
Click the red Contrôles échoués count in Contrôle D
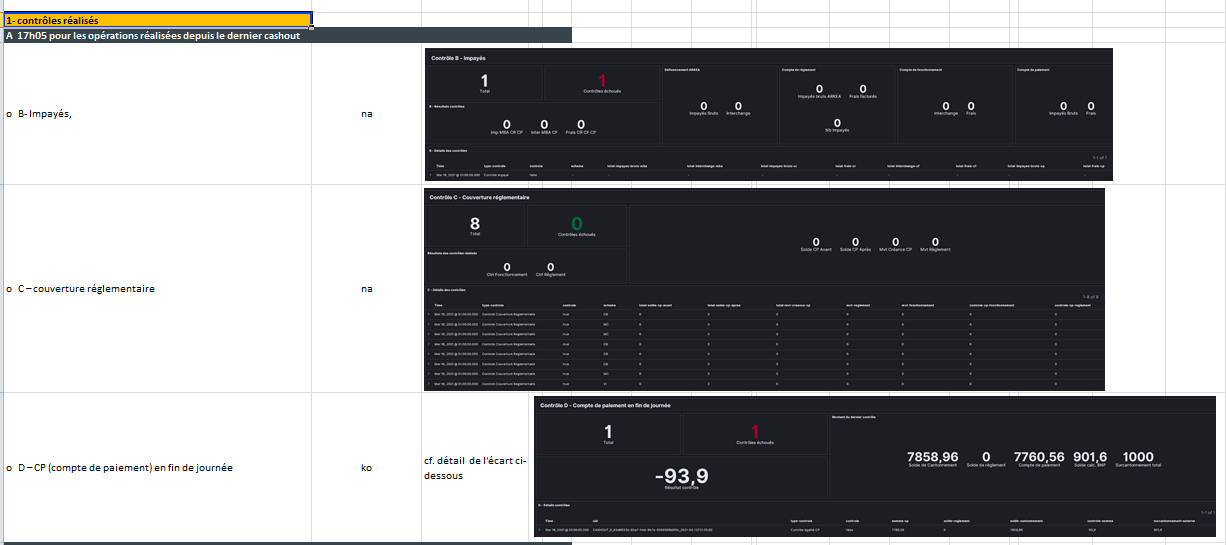point(755,431)
